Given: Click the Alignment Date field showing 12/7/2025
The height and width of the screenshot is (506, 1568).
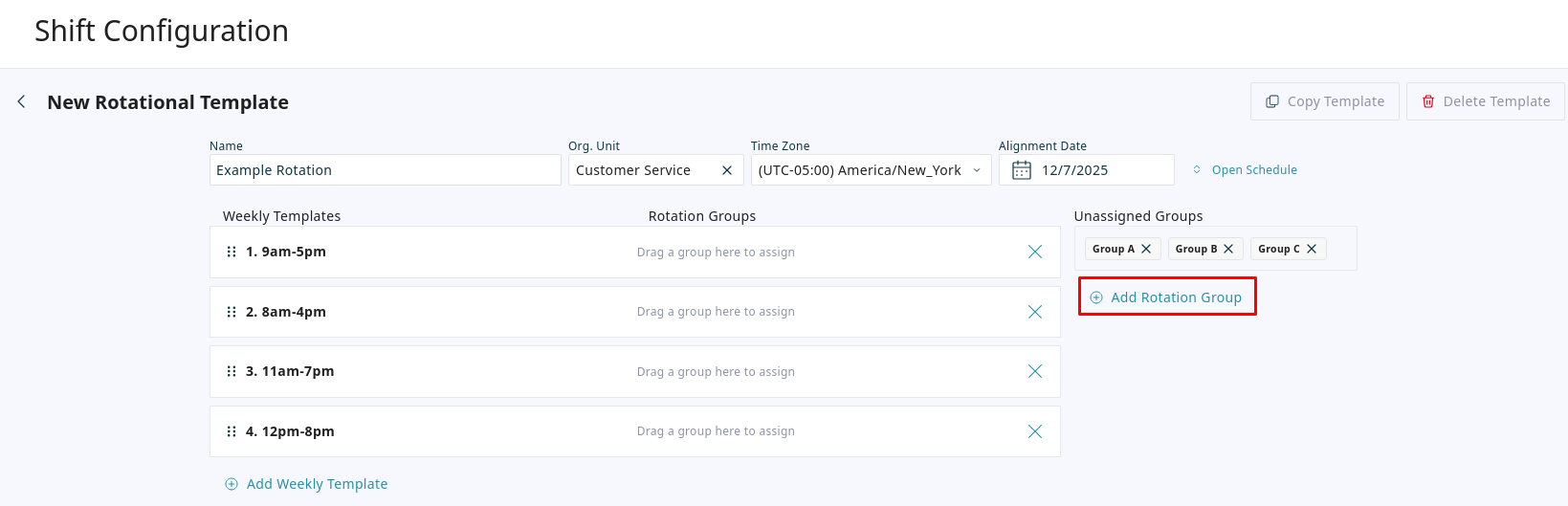Looking at the screenshot, I should coord(1100,170).
